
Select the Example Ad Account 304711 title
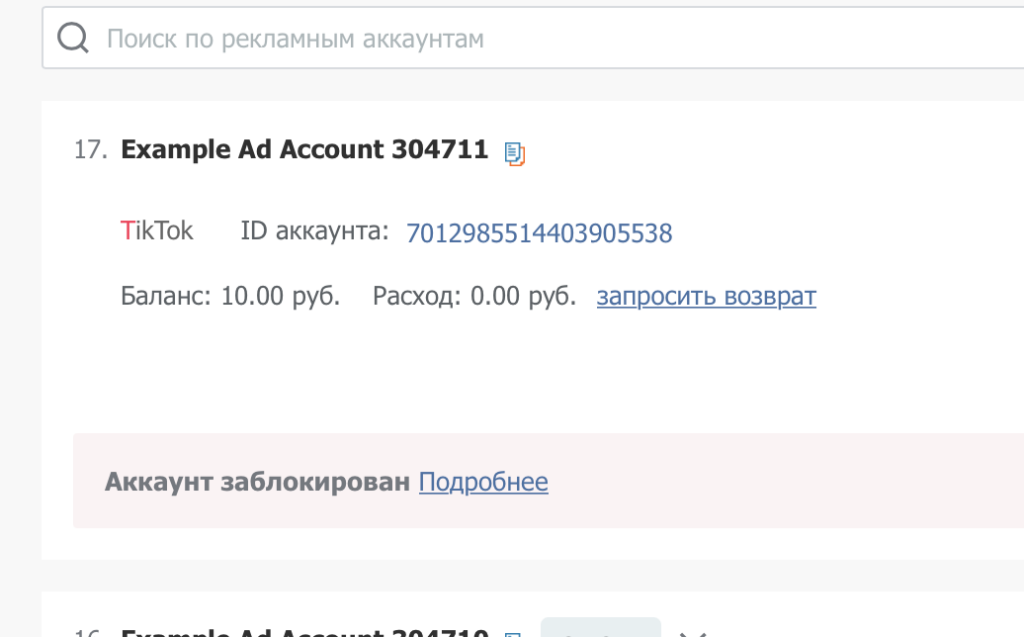click(304, 150)
